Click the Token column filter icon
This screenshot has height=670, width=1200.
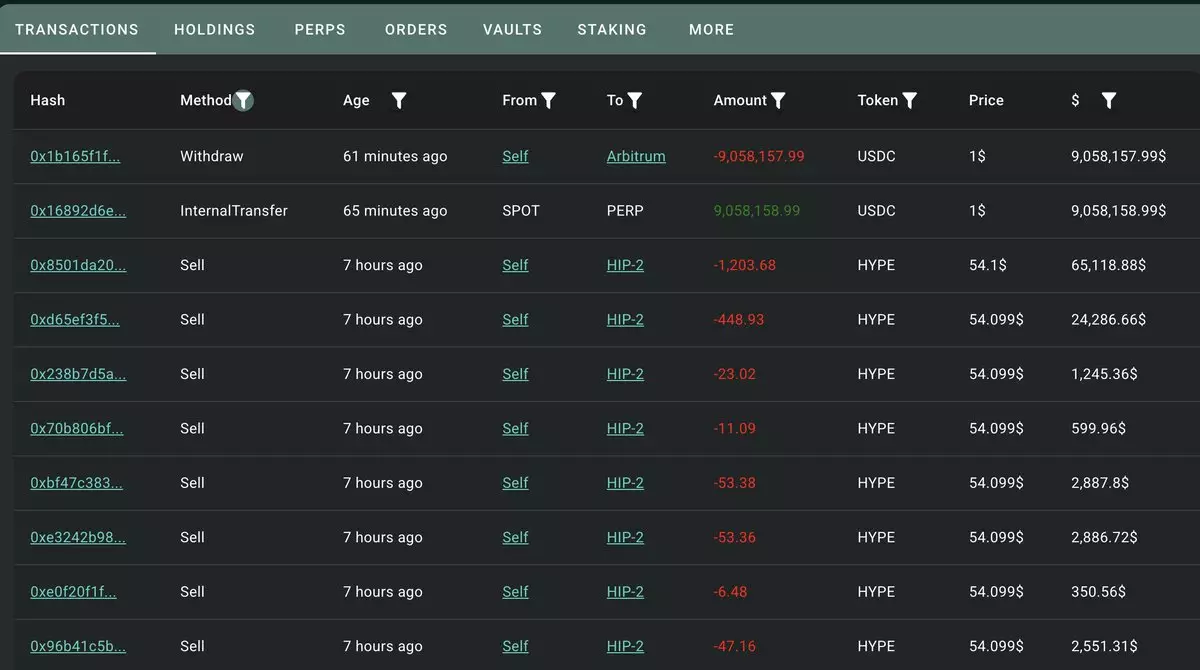[x=910, y=100]
